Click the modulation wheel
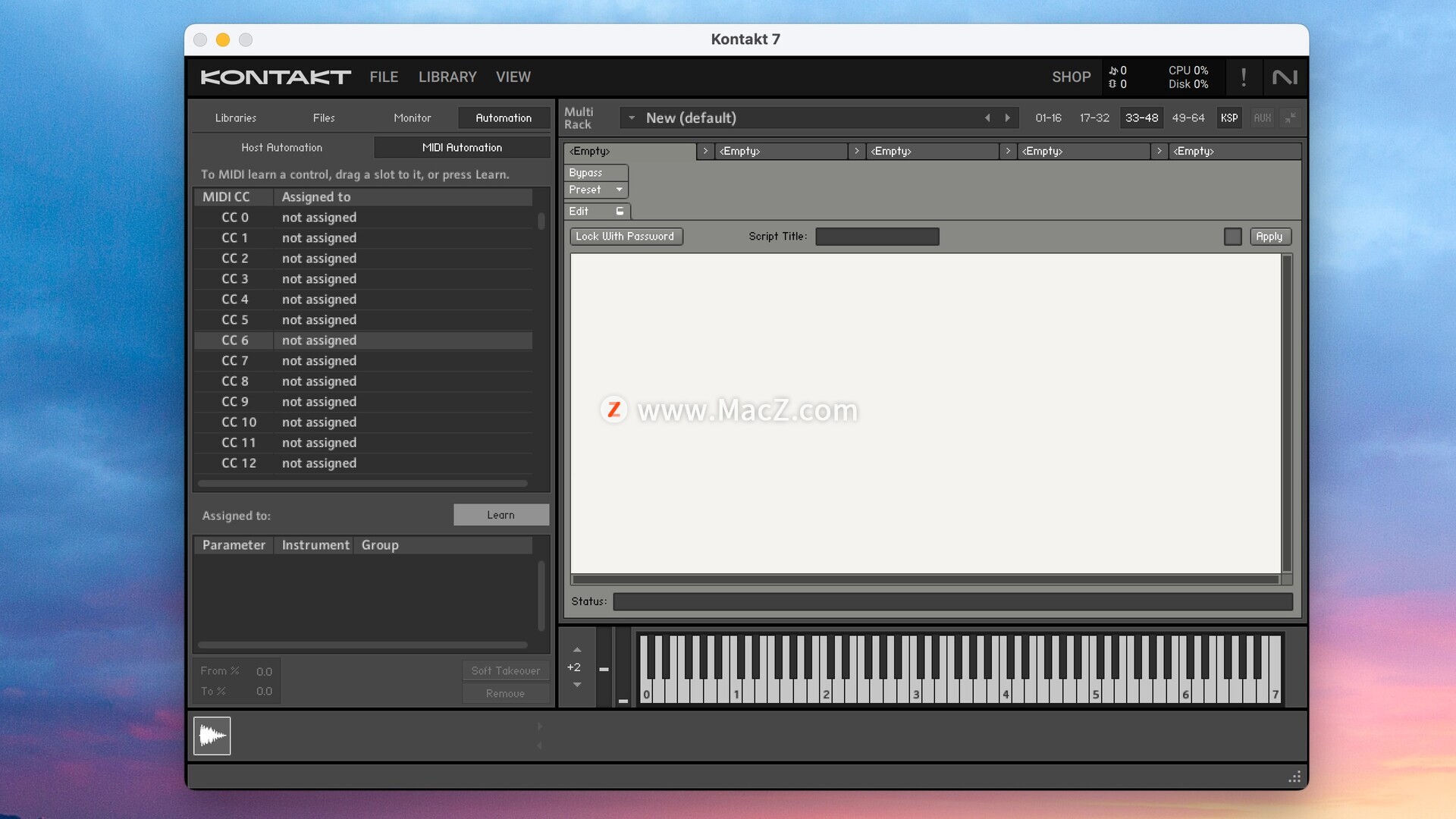This screenshot has height=819, width=1456. tap(623, 667)
